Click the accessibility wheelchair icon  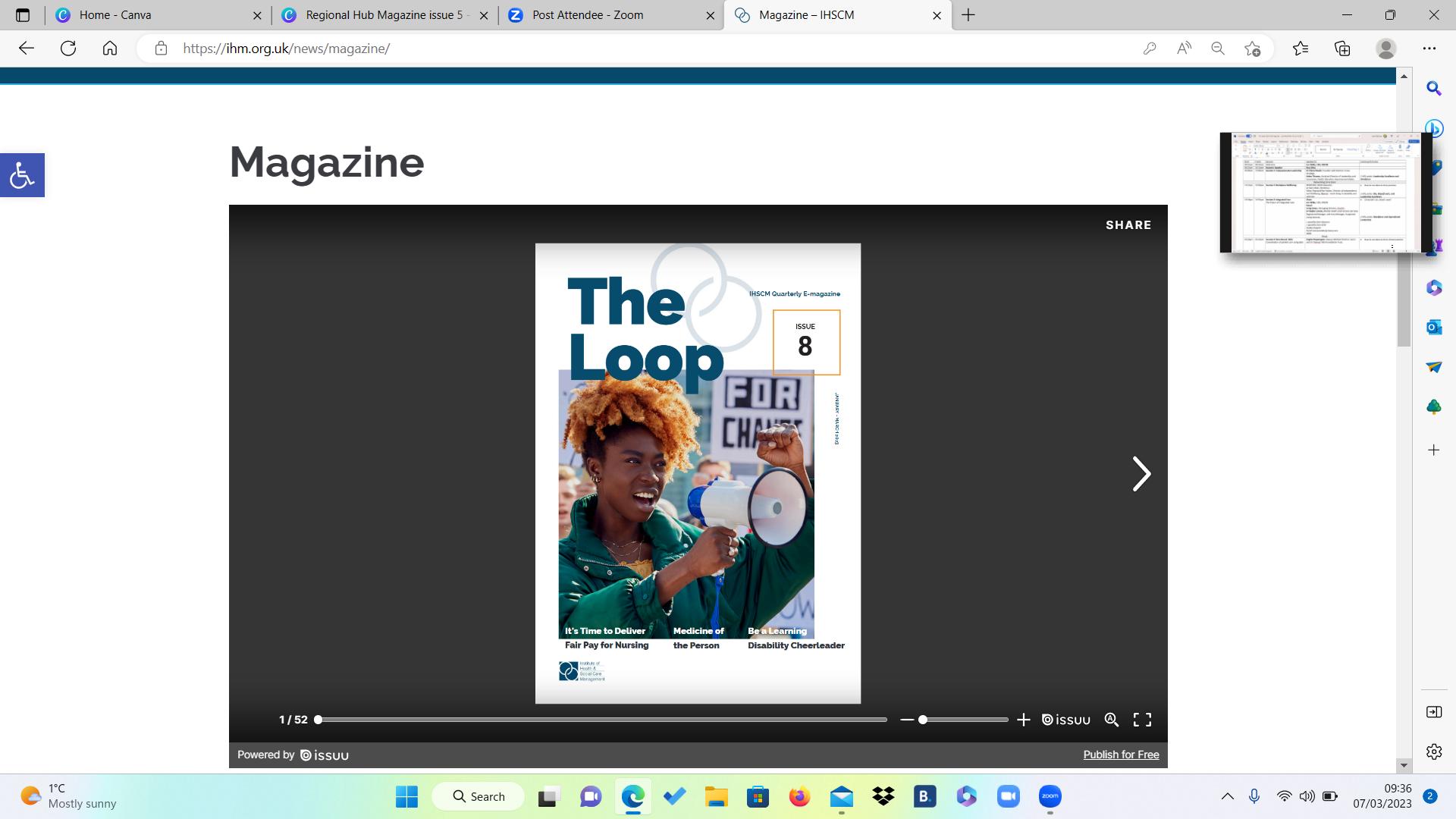coord(22,175)
